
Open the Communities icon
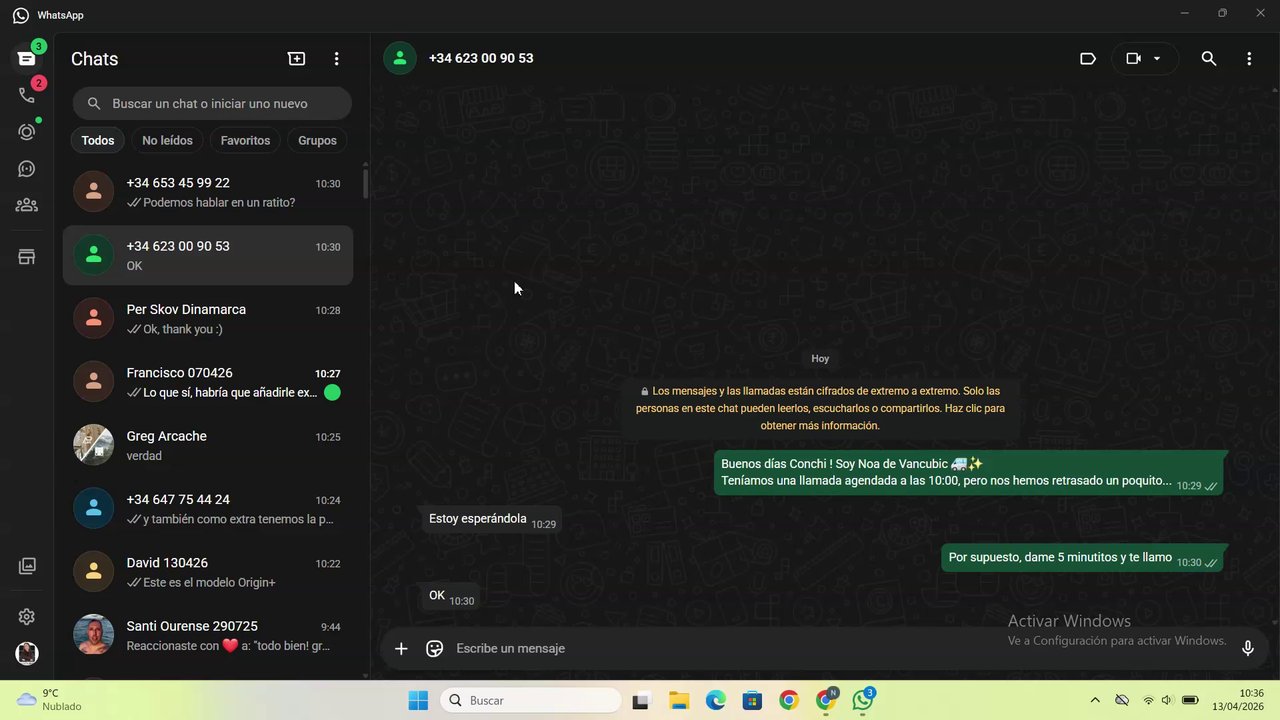[27, 205]
